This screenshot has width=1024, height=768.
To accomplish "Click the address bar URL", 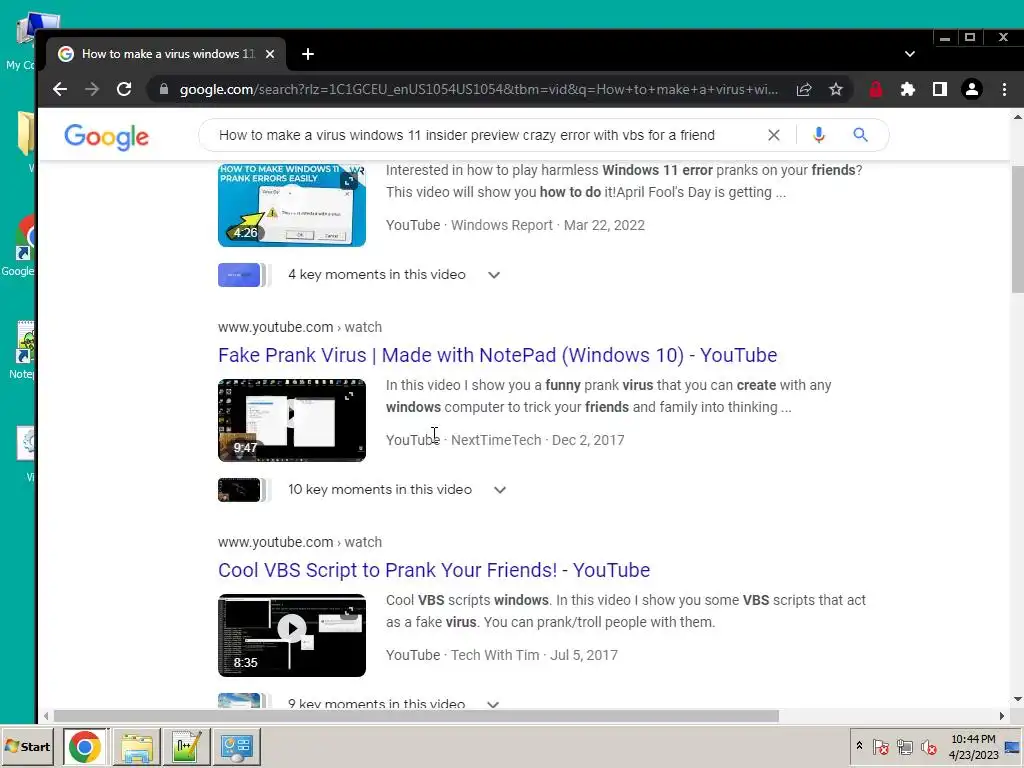I will click(x=479, y=89).
